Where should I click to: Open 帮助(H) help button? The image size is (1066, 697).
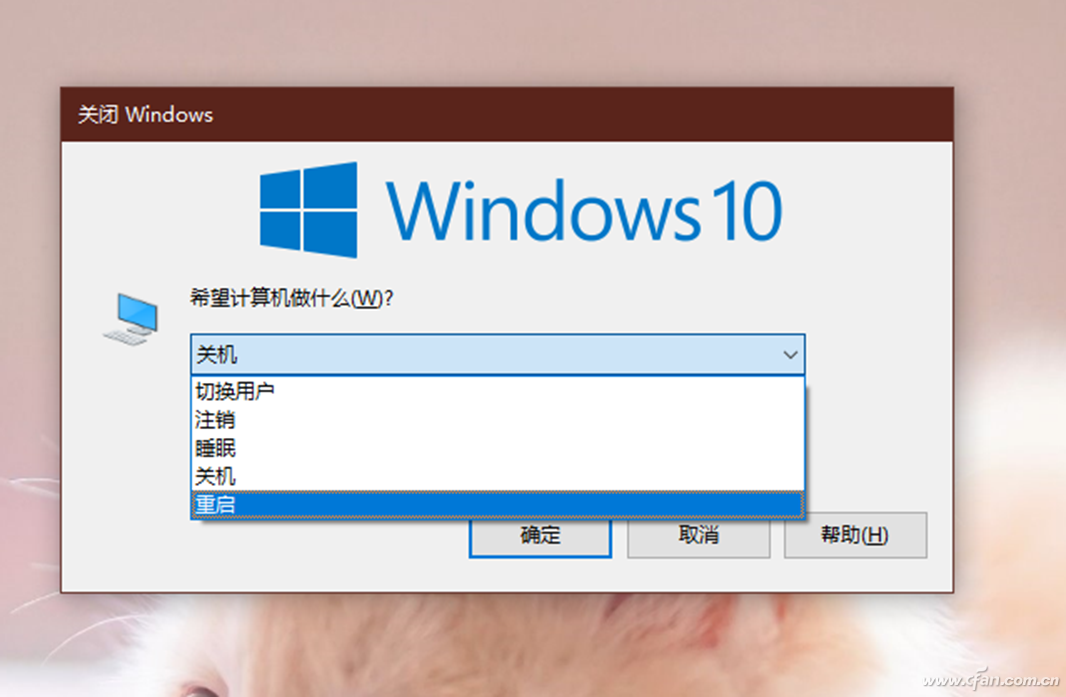855,535
